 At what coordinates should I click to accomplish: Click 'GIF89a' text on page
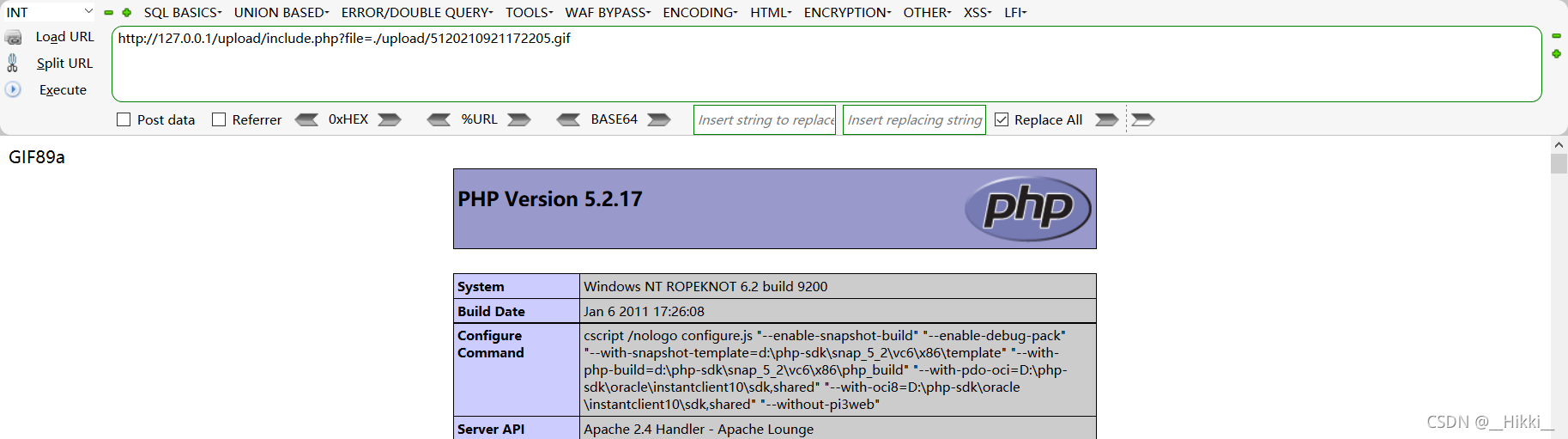(x=37, y=157)
